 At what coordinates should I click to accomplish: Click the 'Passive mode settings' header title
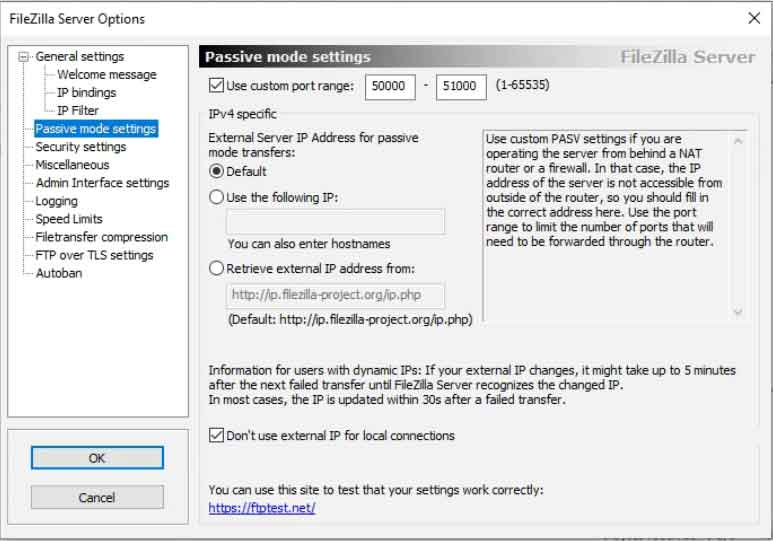coord(287,57)
